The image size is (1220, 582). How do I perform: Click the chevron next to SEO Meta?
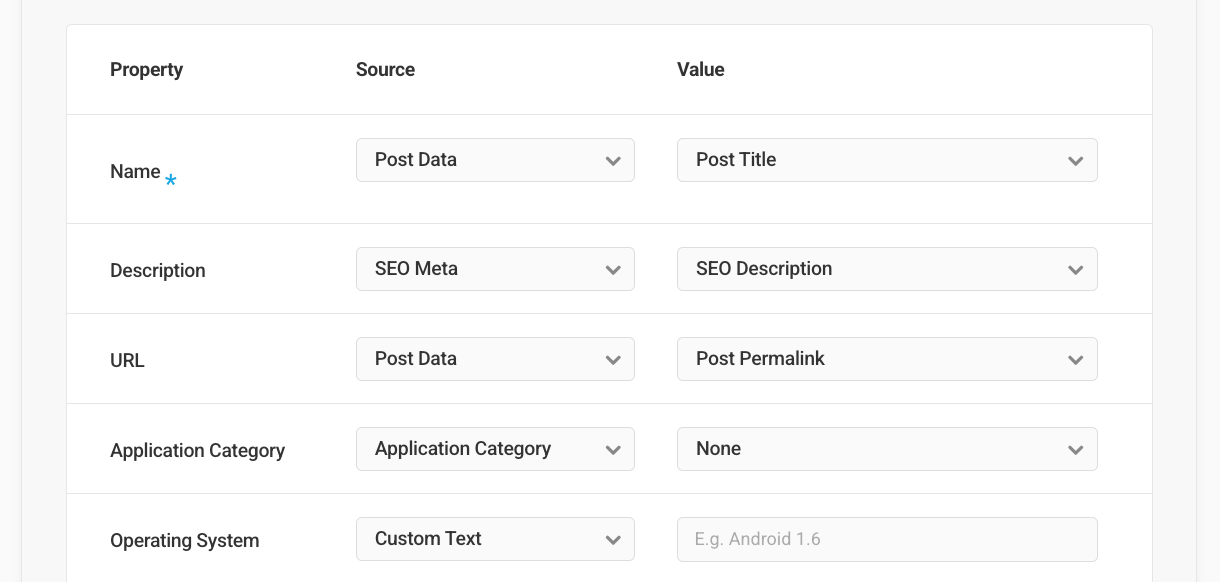click(613, 269)
